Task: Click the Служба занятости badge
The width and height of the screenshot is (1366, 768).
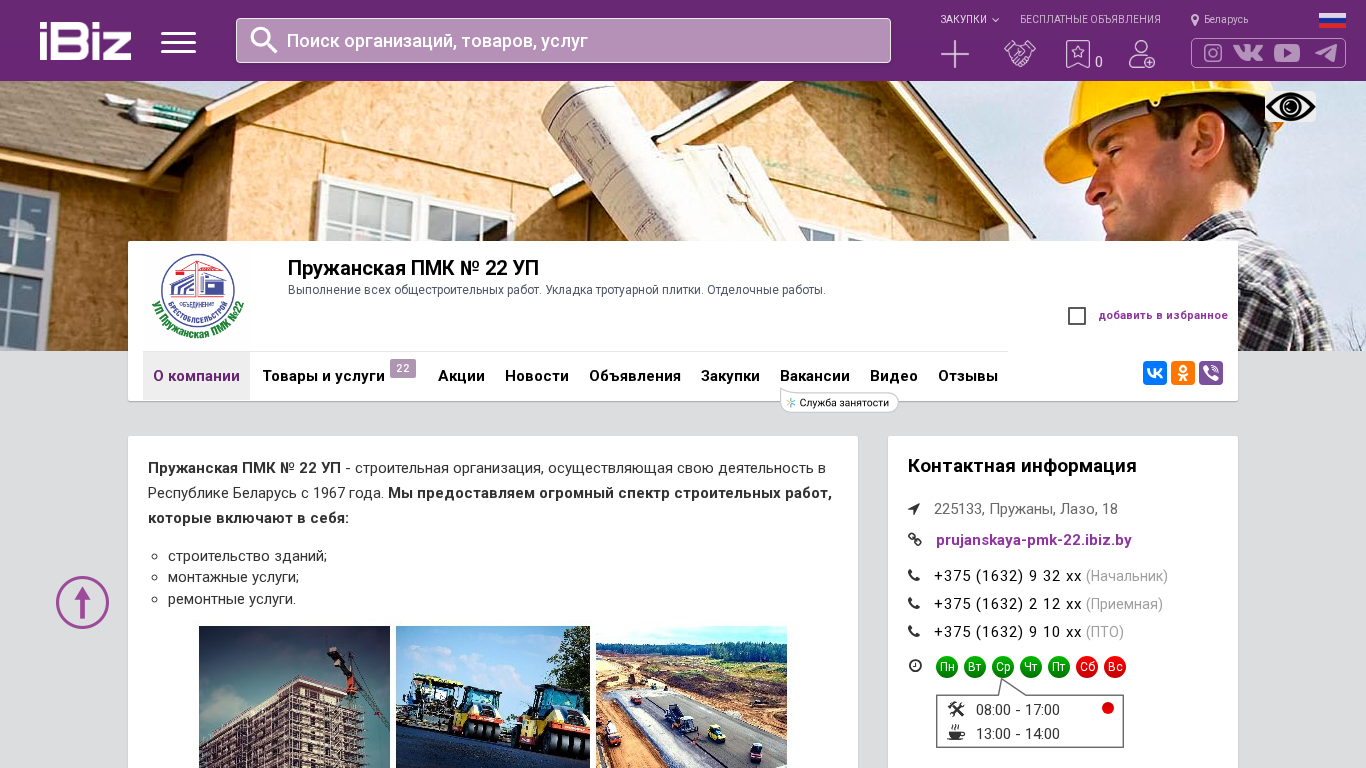Action: click(839, 402)
